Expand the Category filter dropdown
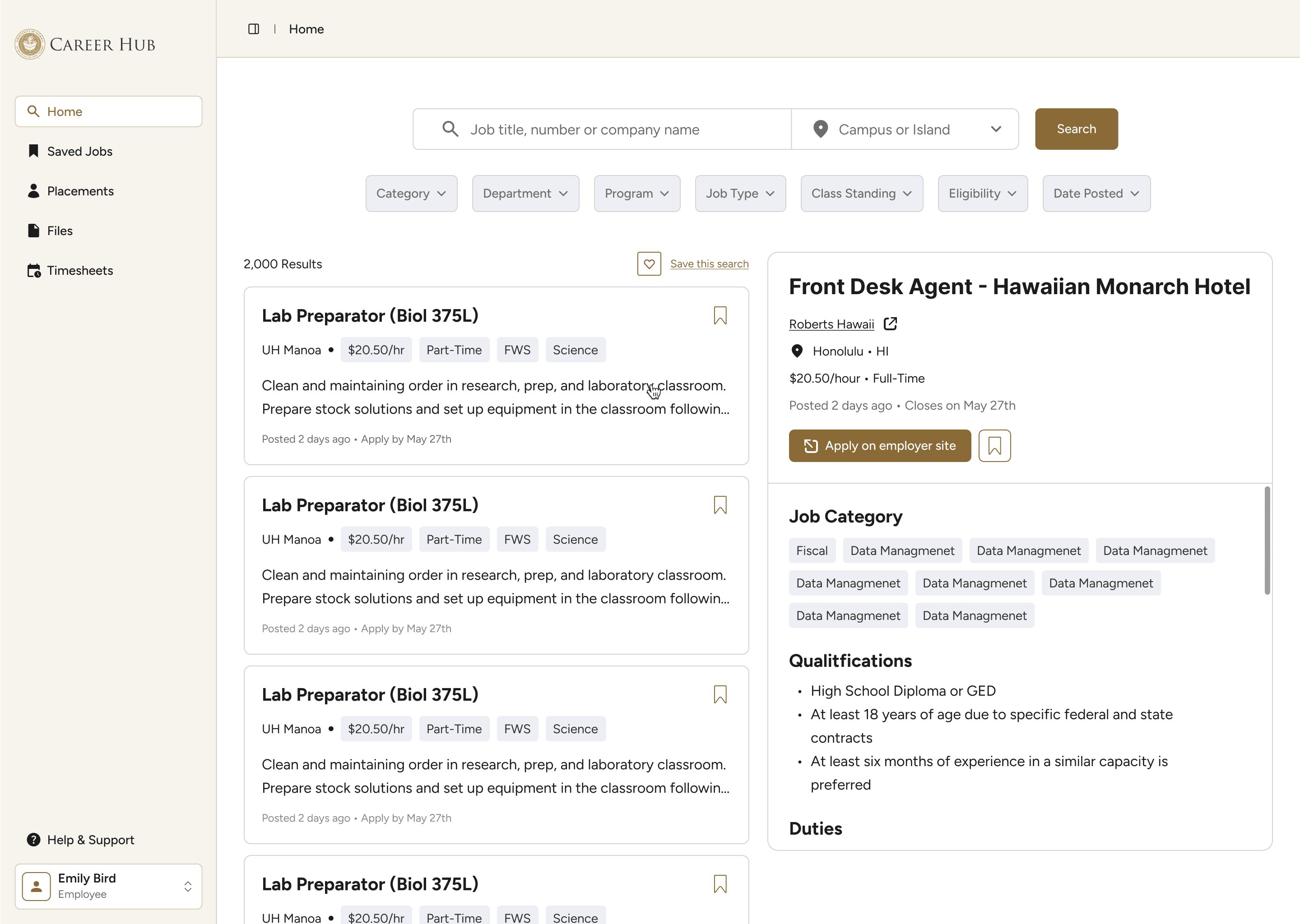The image size is (1300, 924). 411,194
